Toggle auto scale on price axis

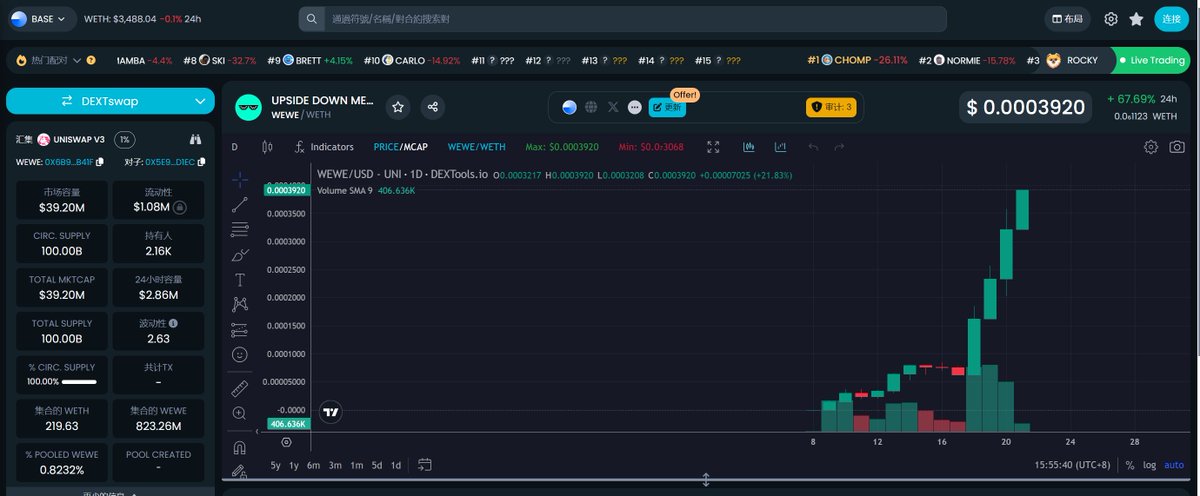(1174, 465)
